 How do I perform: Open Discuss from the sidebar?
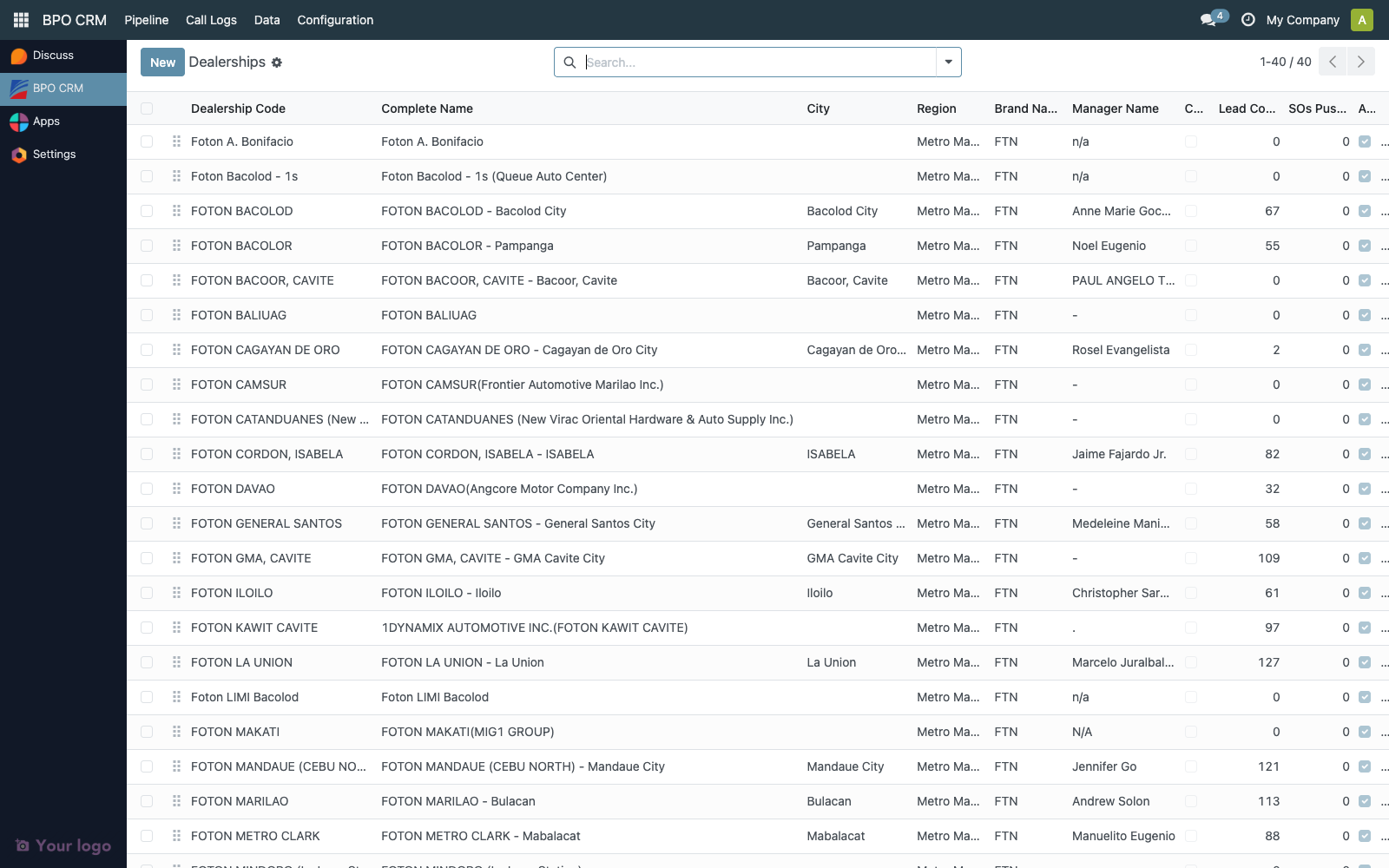point(52,55)
